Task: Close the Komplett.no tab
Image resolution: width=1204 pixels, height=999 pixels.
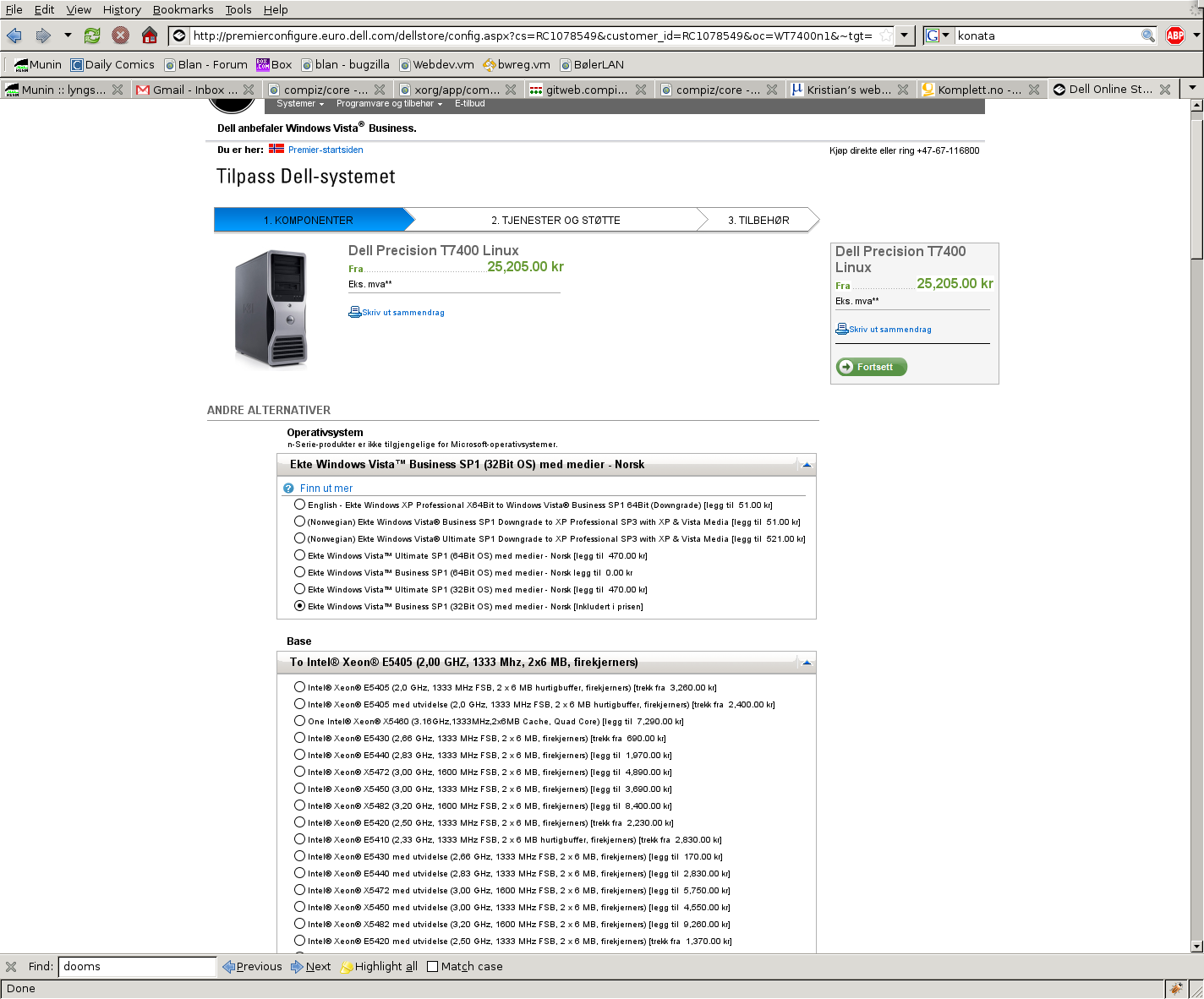Action: (x=1034, y=90)
